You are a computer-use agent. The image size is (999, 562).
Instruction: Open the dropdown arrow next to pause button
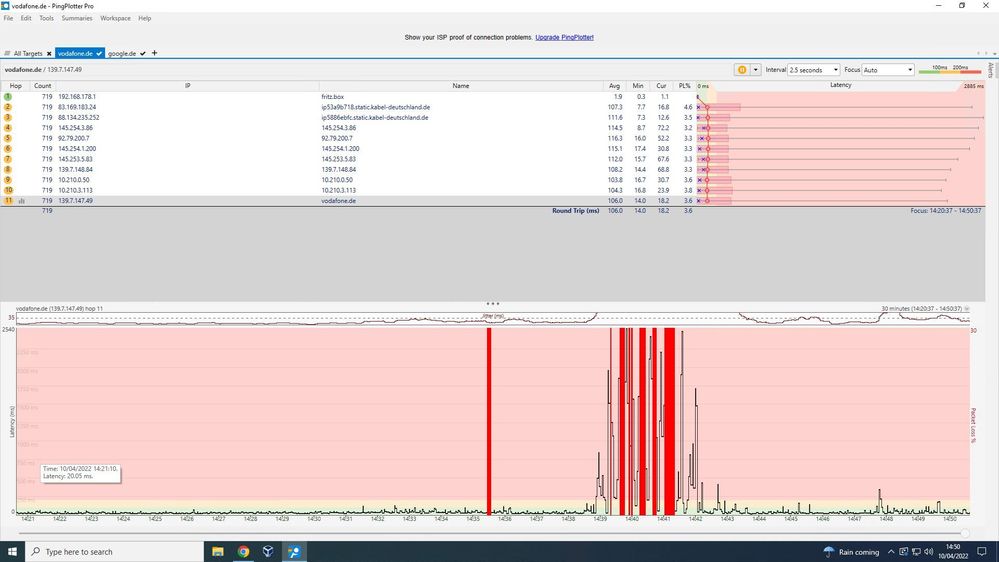756,69
